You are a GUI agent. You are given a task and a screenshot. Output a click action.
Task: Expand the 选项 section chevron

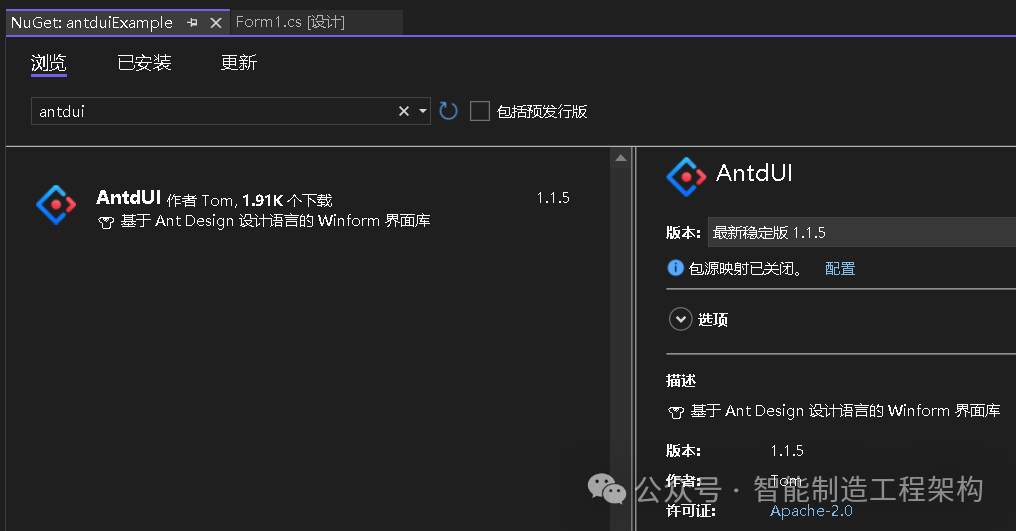[680, 319]
